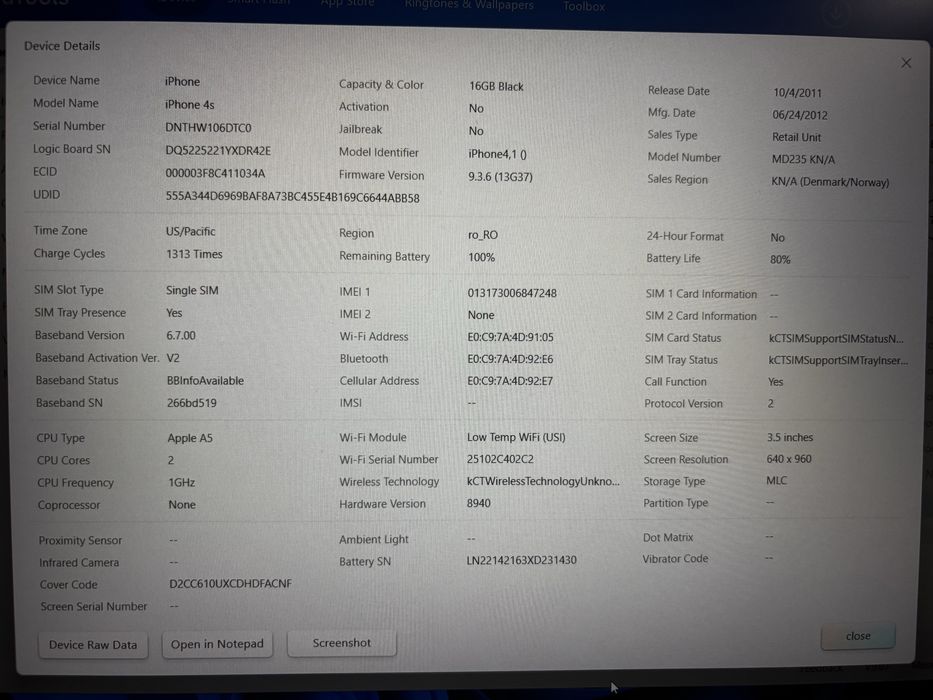Click Logic Board SN value DQ5225221YXDR42E
The height and width of the screenshot is (700, 933).
[x=218, y=151]
